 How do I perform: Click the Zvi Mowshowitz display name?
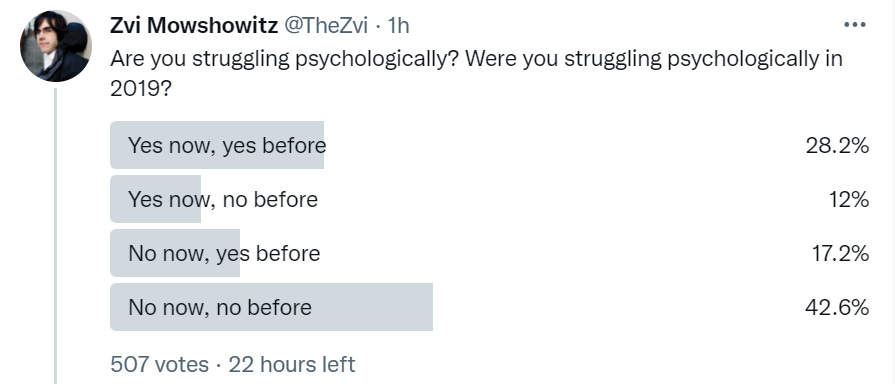pyautogui.click(x=194, y=25)
